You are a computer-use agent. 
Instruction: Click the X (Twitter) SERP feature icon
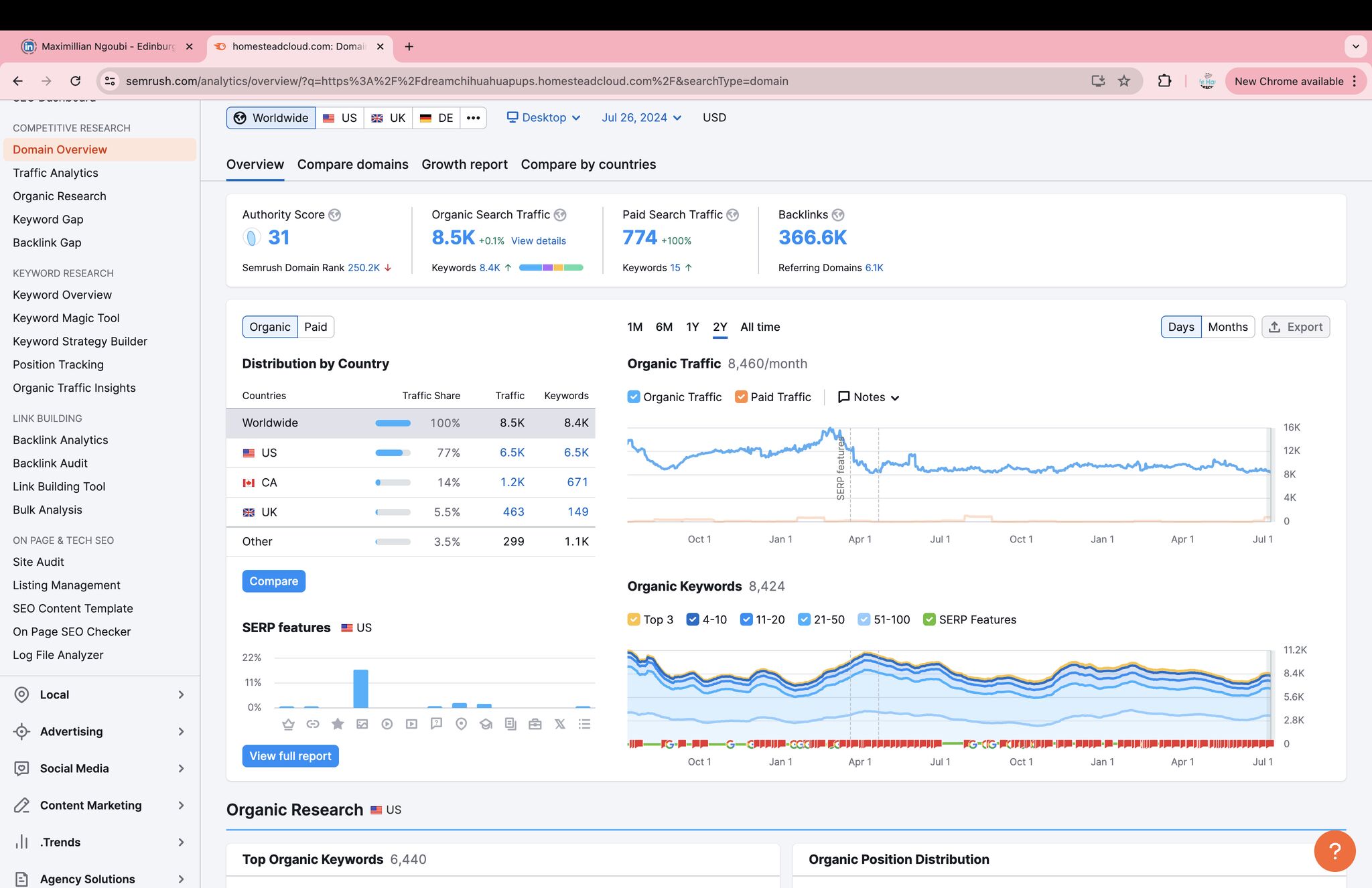560,724
